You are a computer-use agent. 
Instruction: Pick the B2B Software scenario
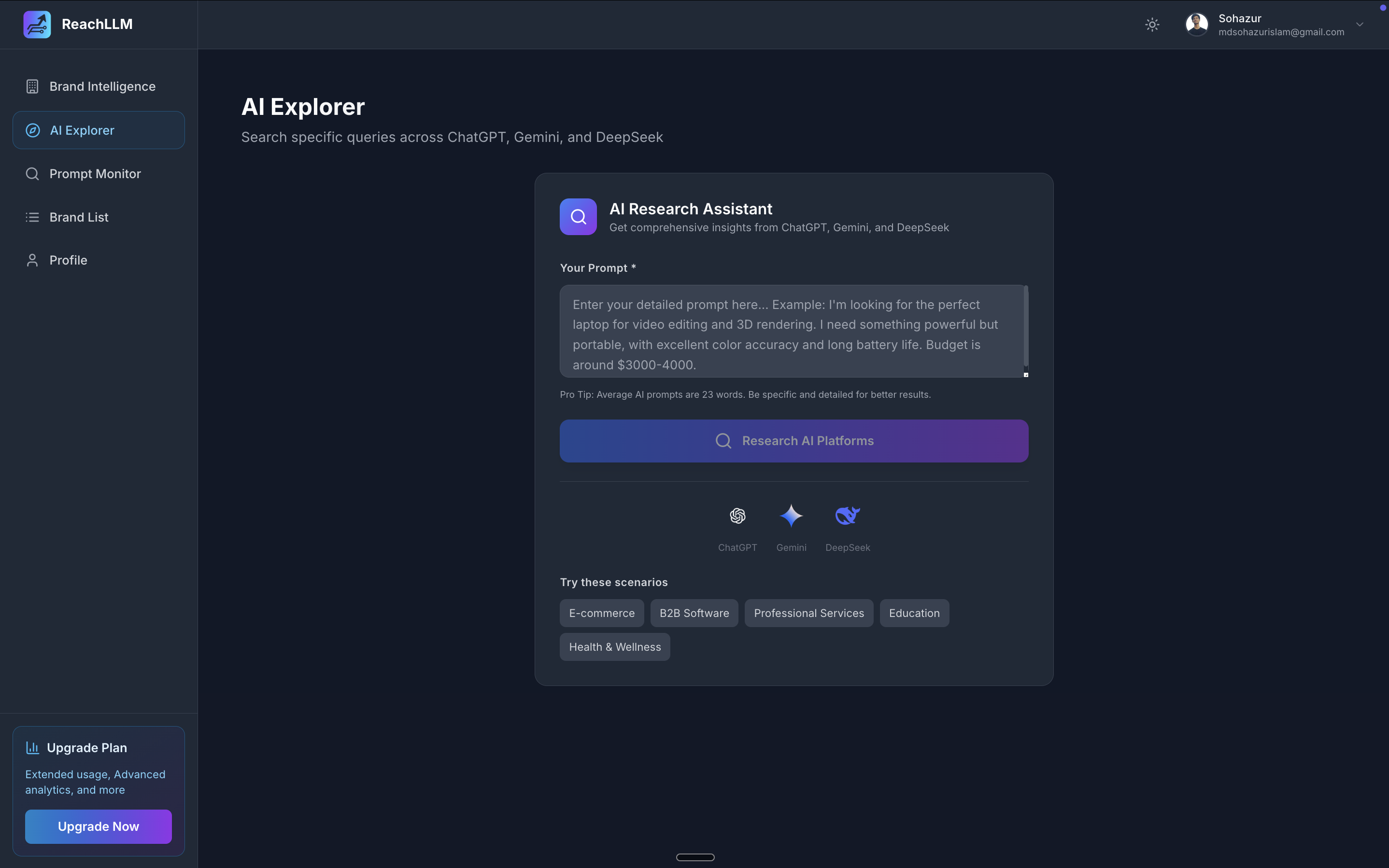pyautogui.click(x=694, y=613)
